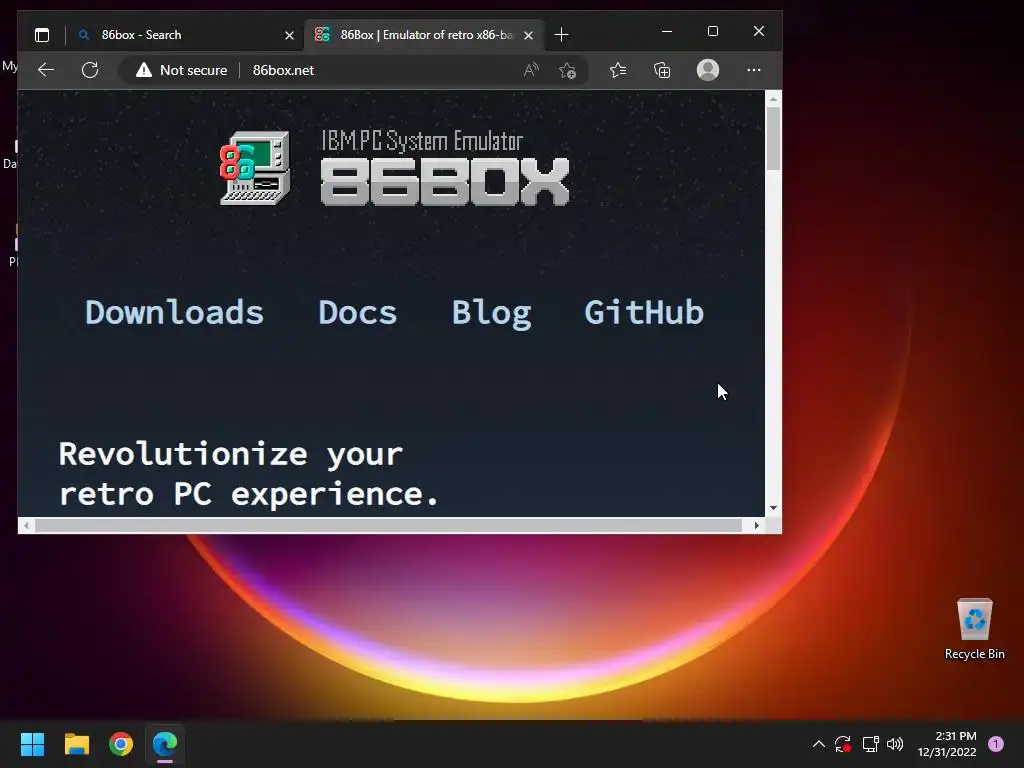Click the page scrollbar down arrow

point(773,507)
